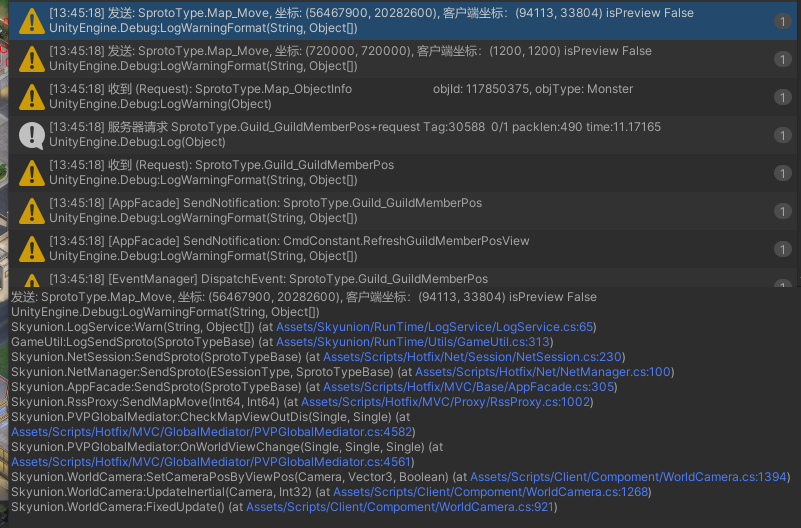Click warning icon of 收到 Guild_GuildMemberPos log
Viewport: 801px width, 528px height.
pos(32,173)
